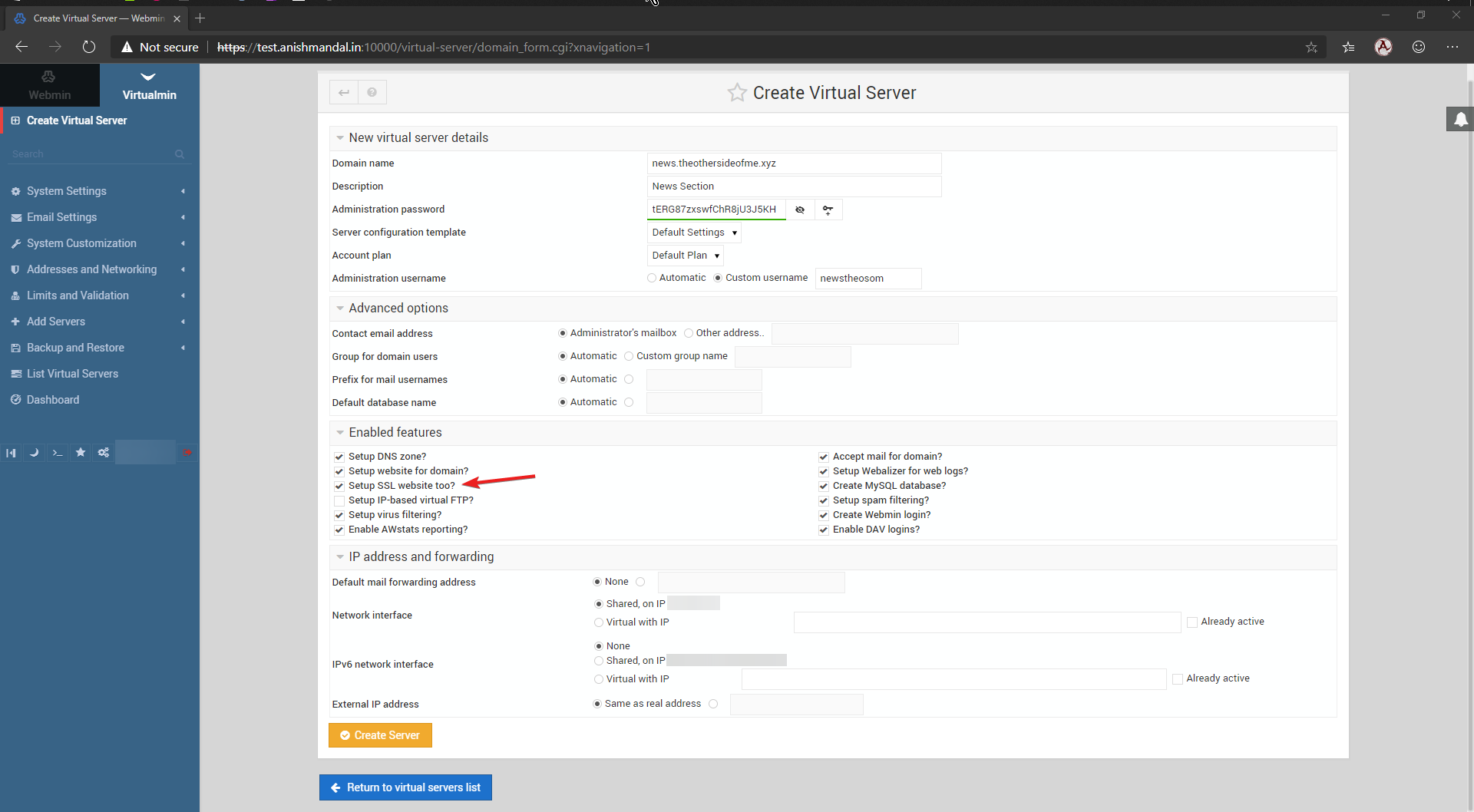The height and width of the screenshot is (812, 1474).
Task: Collapse the sidebar with the leftmost footer icon
Action: (x=11, y=452)
